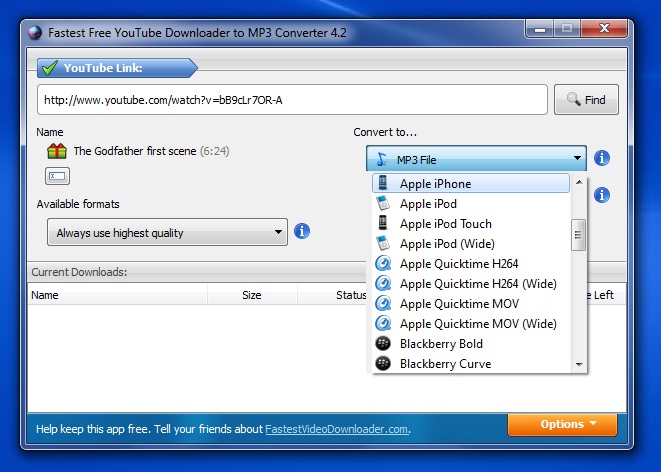Viewport: 661px width, 472px height.
Task: Choose Apple Quicktime MOV format
Action: (471, 303)
